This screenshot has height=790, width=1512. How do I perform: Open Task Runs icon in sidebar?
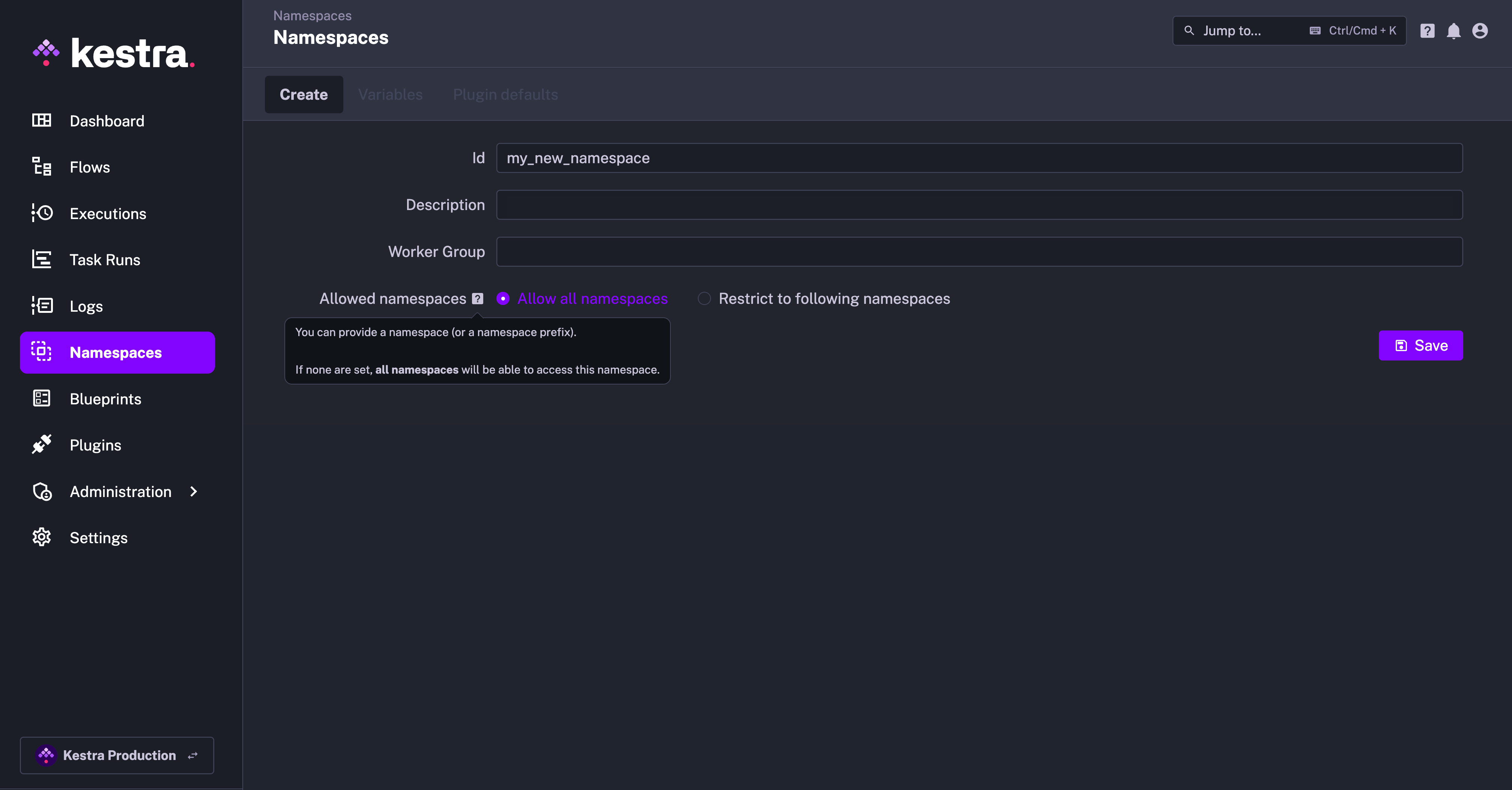tap(41, 260)
